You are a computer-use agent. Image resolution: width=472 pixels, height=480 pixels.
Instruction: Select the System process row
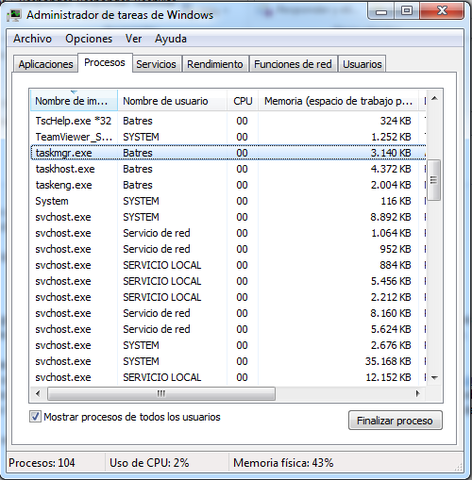[x=228, y=201]
